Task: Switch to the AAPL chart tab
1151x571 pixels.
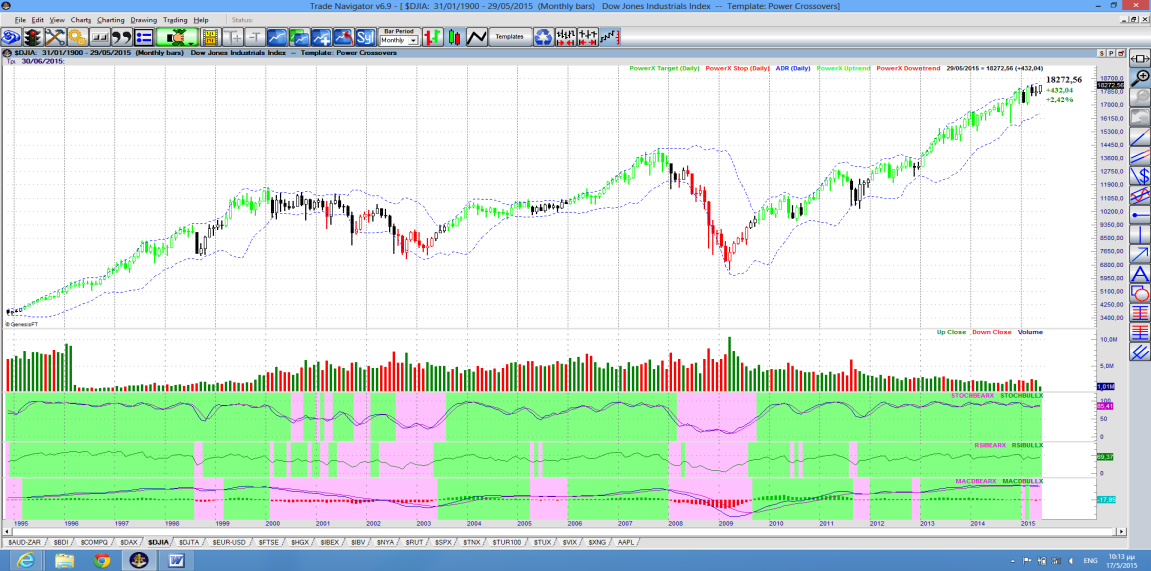Action: (625, 542)
